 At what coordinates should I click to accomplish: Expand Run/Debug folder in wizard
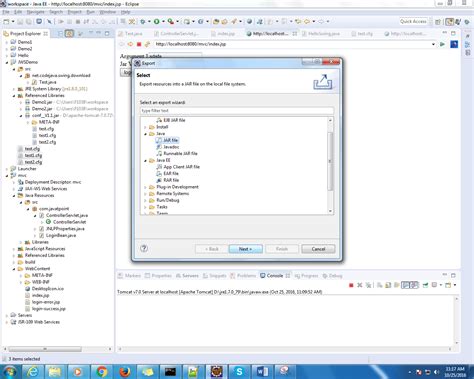tap(146, 200)
